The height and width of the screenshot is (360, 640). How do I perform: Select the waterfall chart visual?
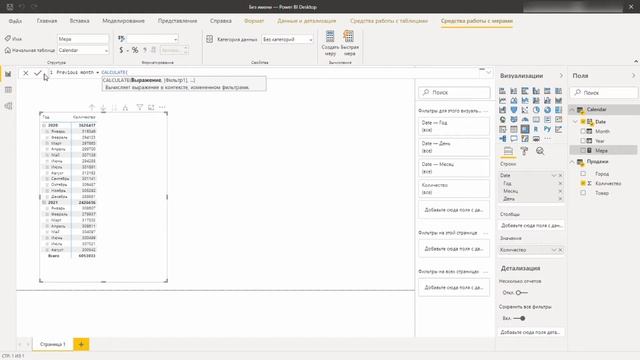coord(502,110)
